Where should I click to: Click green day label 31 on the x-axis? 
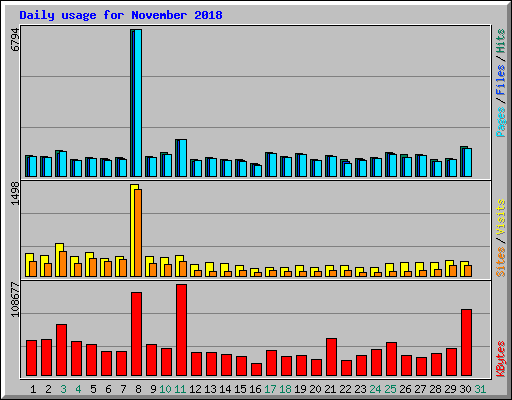[480, 389]
